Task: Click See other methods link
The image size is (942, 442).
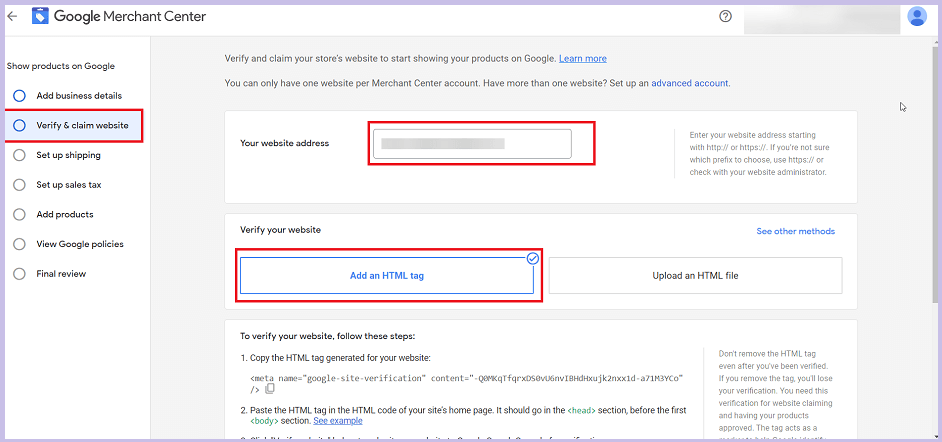Action: point(795,231)
